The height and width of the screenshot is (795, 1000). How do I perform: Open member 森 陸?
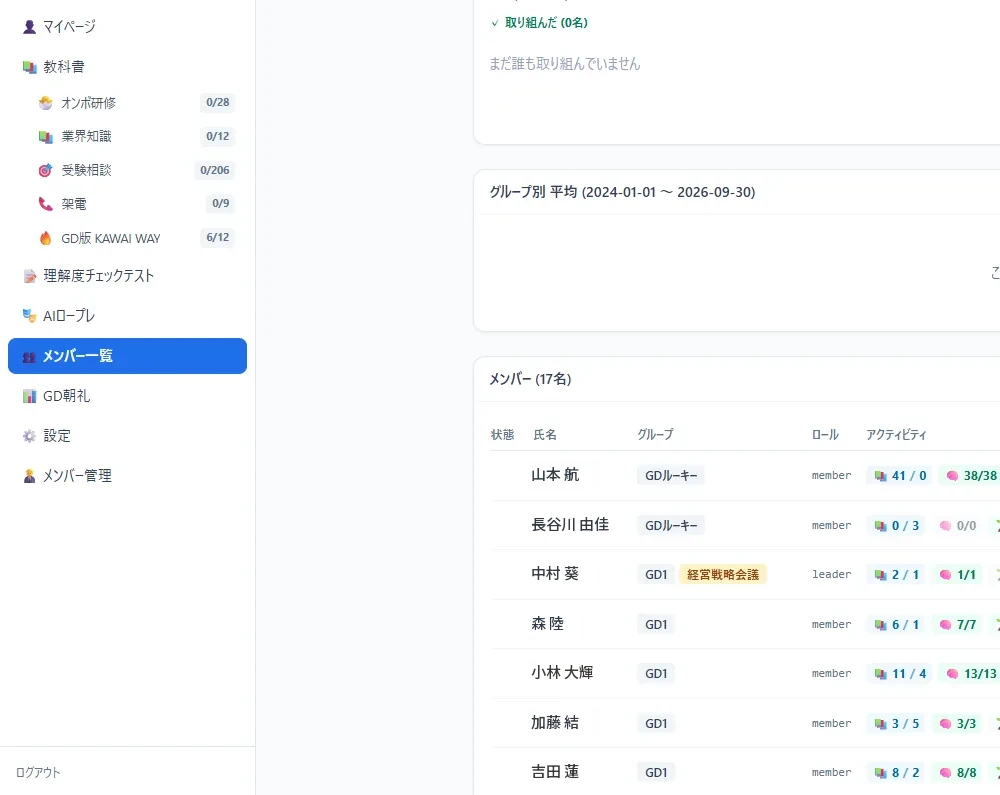[x=548, y=624]
